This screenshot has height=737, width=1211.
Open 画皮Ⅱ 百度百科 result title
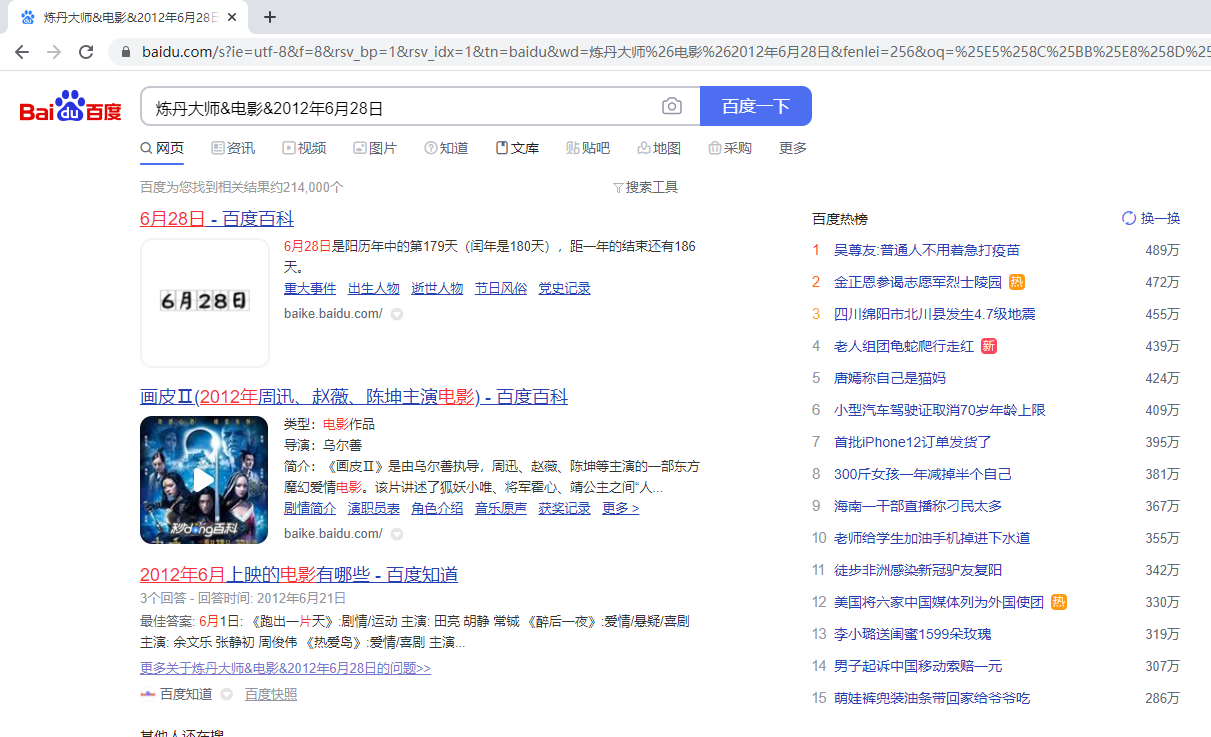click(x=354, y=397)
